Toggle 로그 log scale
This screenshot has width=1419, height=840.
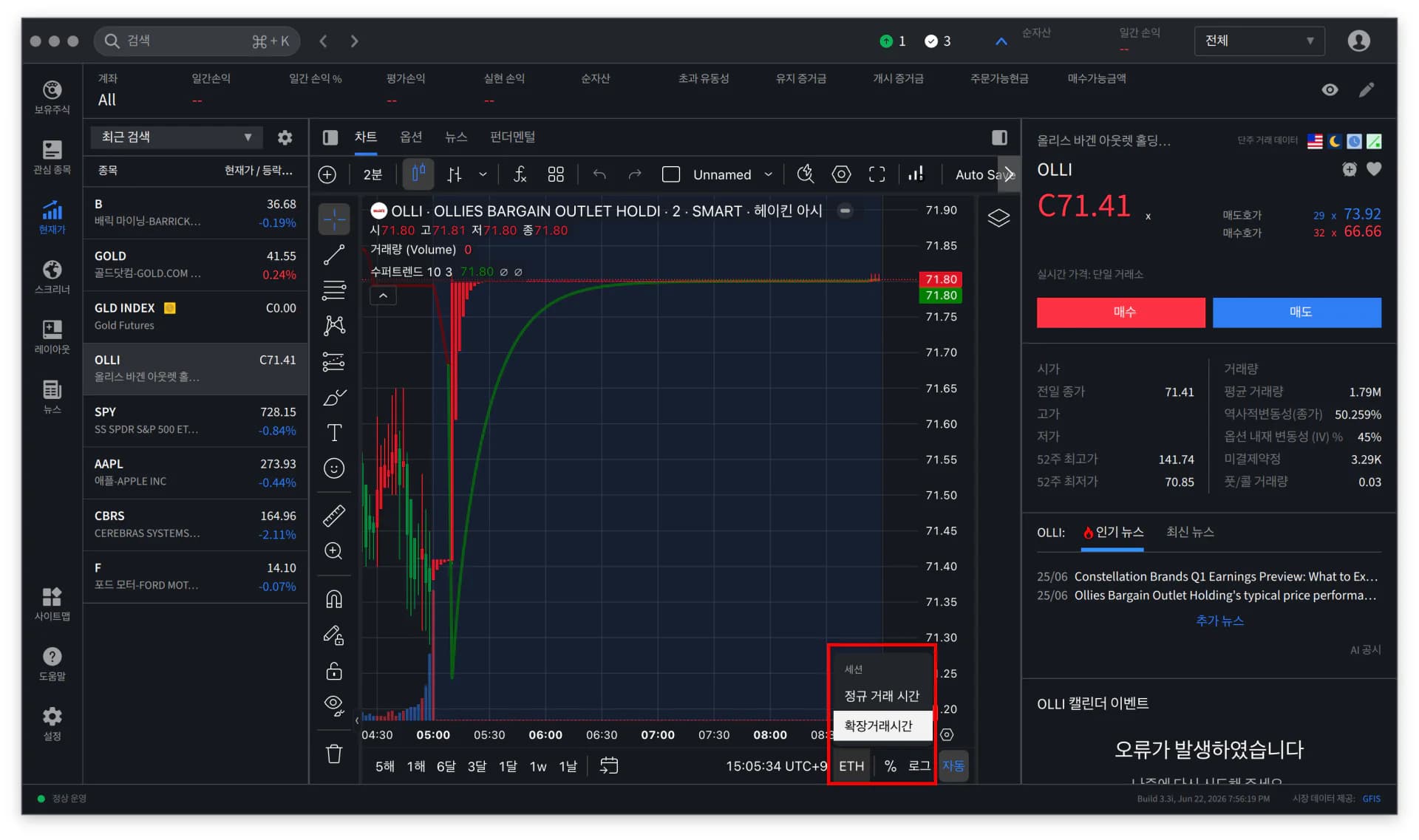tap(919, 766)
